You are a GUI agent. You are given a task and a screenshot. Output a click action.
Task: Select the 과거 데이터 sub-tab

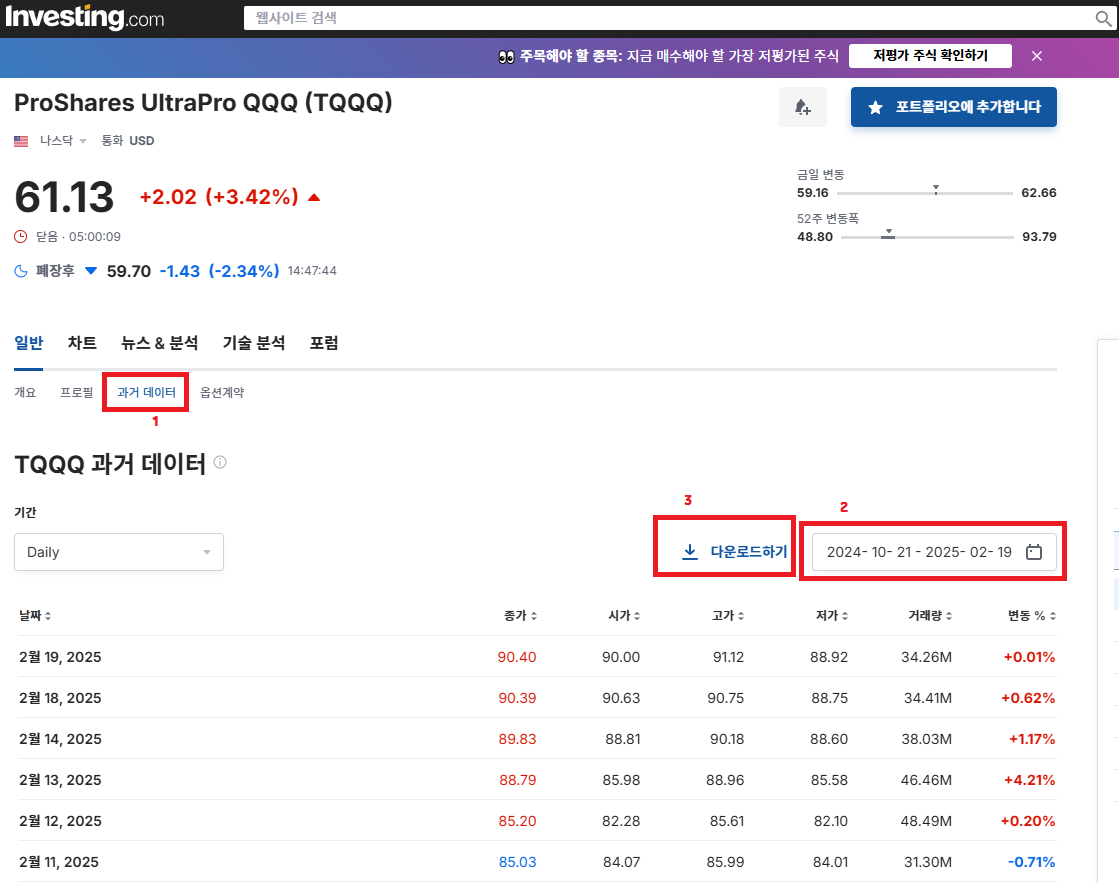pyautogui.click(x=146, y=392)
